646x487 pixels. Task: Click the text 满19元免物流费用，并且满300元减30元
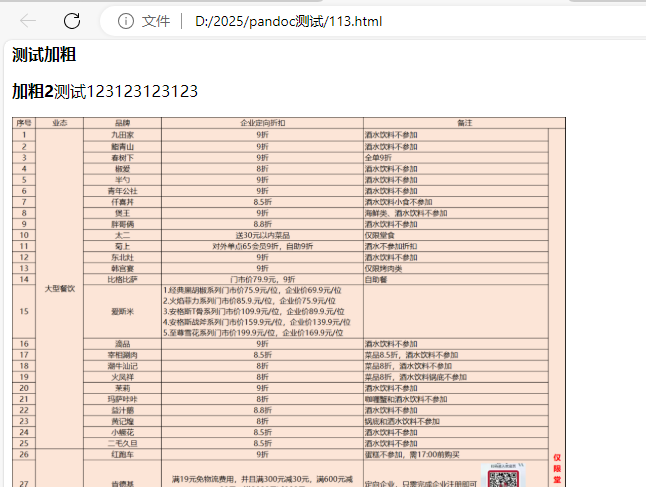click(x=243, y=479)
